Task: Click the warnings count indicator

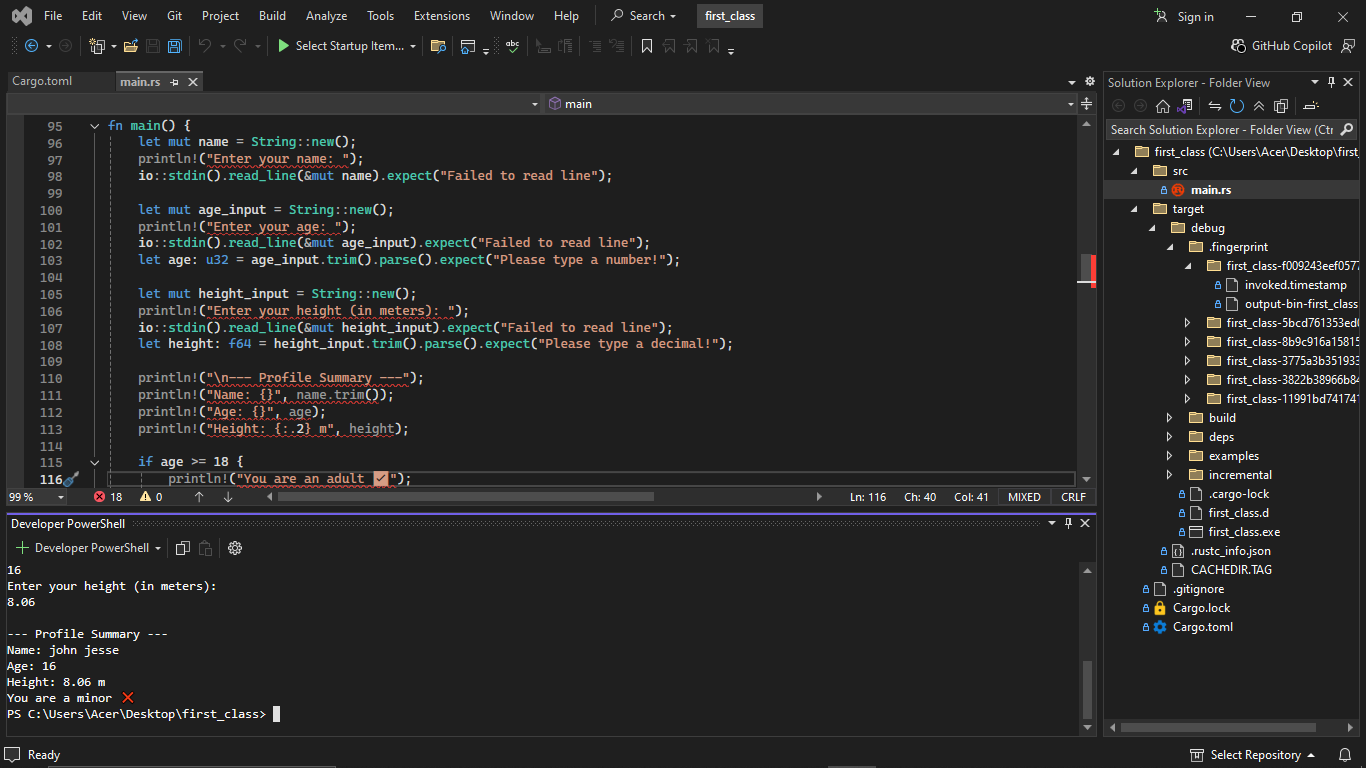Action: (151, 497)
